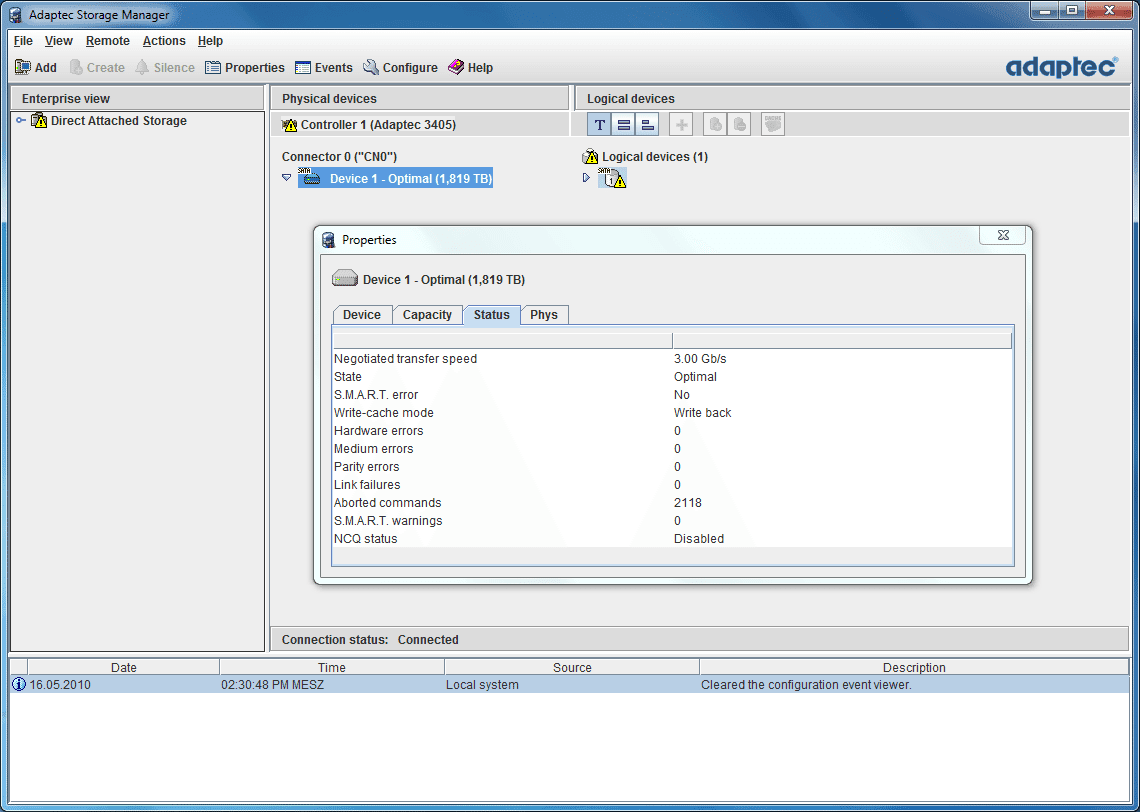This screenshot has height=812, width=1140.
Task: Collapse the Device 1 triangle in Physical devices
Action: (x=286, y=177)
